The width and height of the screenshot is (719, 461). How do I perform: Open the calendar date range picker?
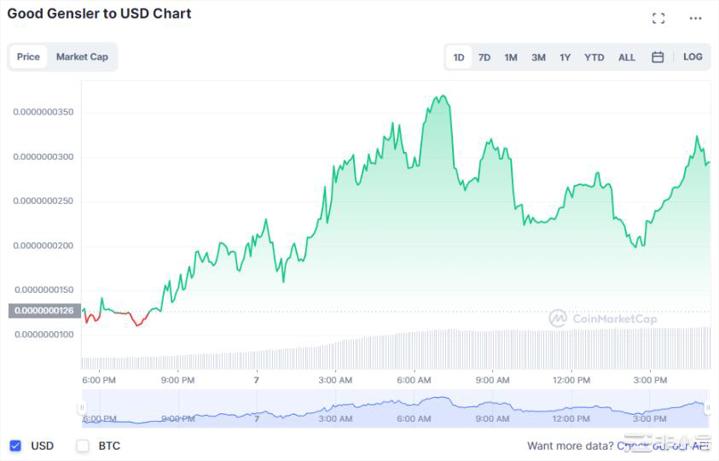click(658, 57)
